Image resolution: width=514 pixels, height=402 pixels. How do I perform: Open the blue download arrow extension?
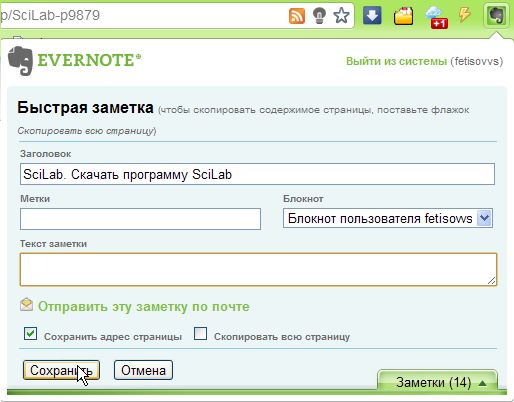pyautogui.click(x=372, y=15)
